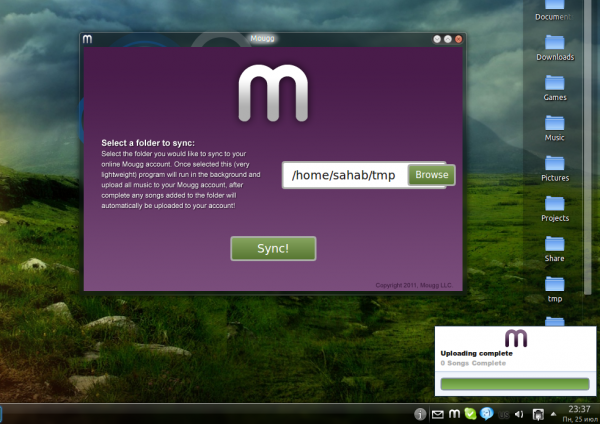
Task: Click the 'Copyright 2011, Mougg LLC.' text
Action: (414, 285)
